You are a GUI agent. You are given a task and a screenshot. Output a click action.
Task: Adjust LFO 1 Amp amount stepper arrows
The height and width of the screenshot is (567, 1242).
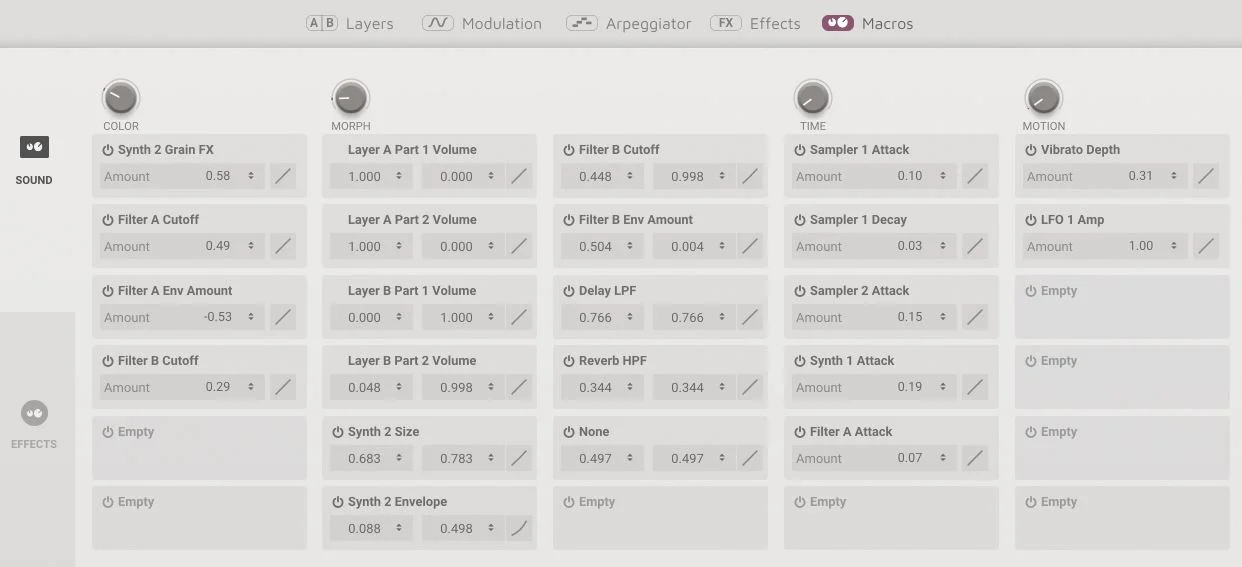click(1174, 246)
